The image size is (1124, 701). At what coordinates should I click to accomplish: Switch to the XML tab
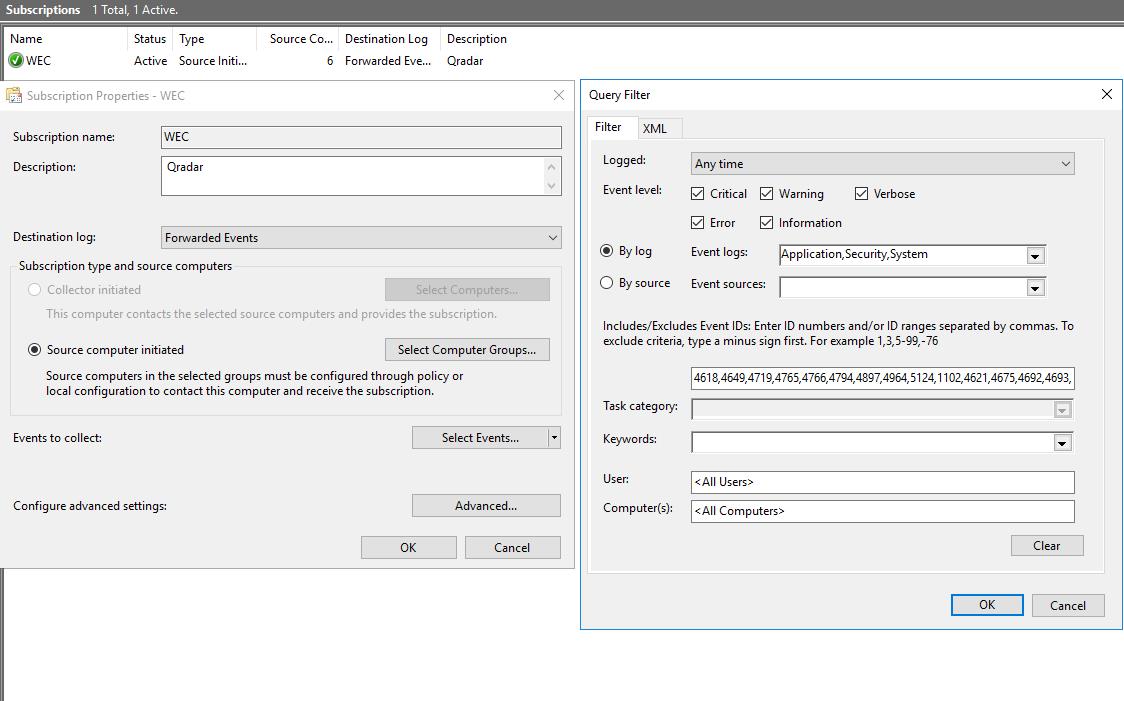point(658,128)
